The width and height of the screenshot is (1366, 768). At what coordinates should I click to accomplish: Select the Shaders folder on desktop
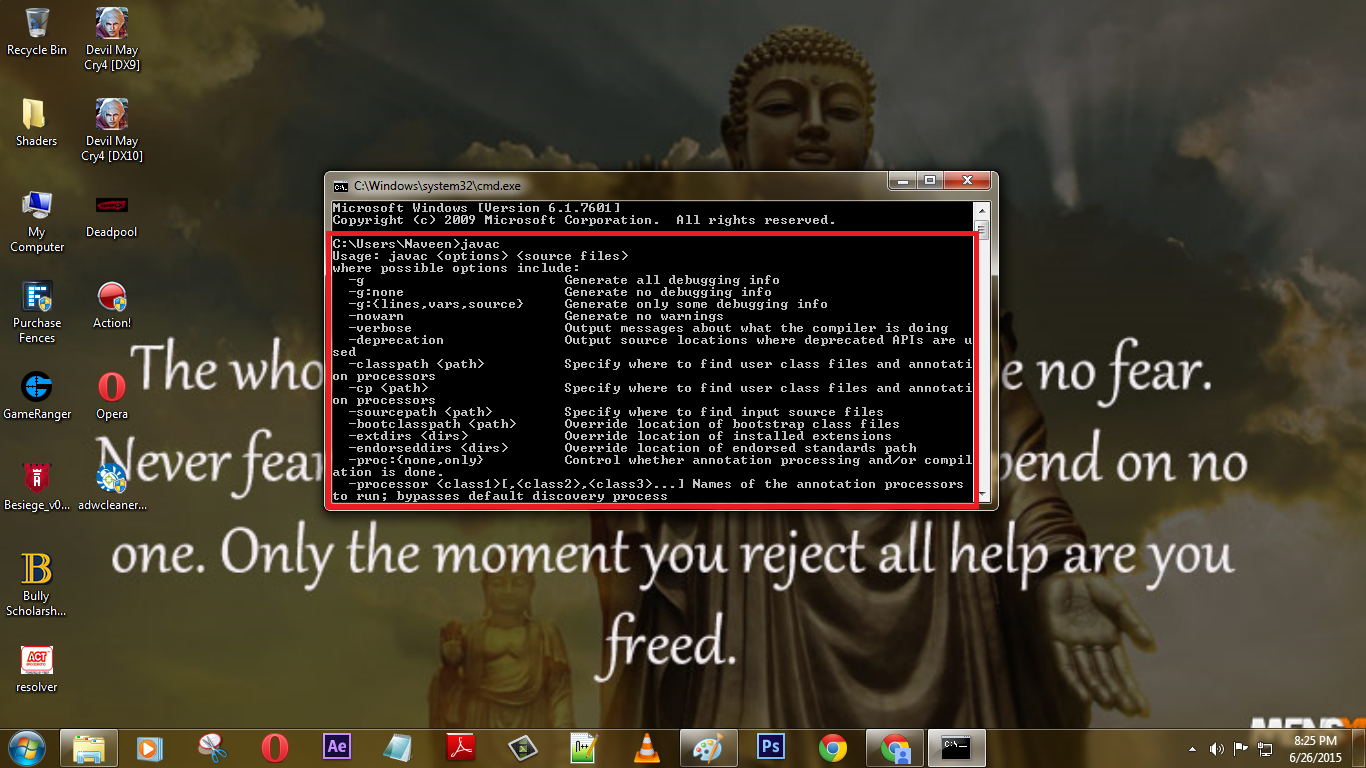[37, 123]
